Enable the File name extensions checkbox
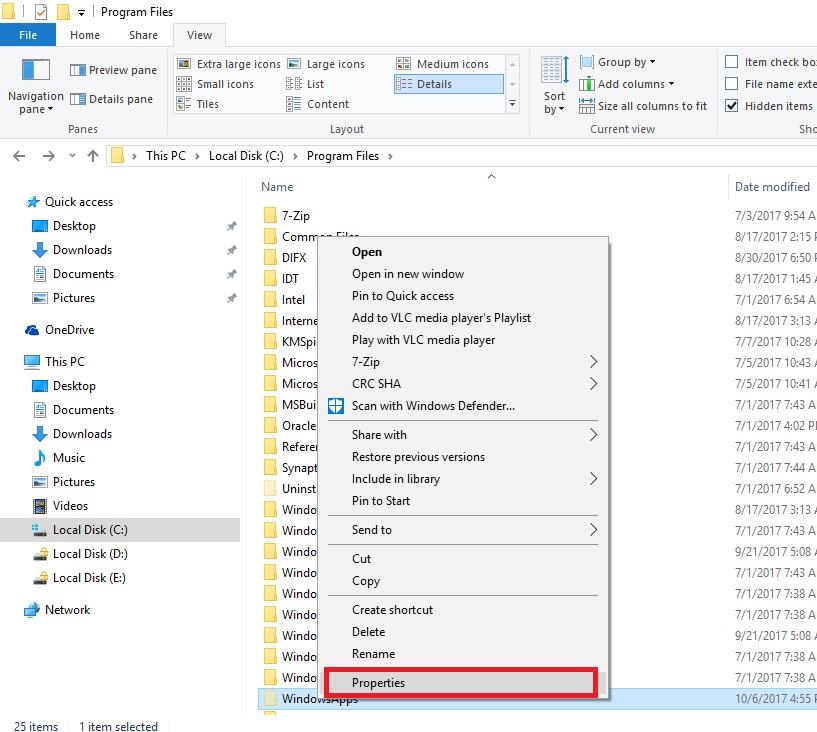 (x=733, y=84)
